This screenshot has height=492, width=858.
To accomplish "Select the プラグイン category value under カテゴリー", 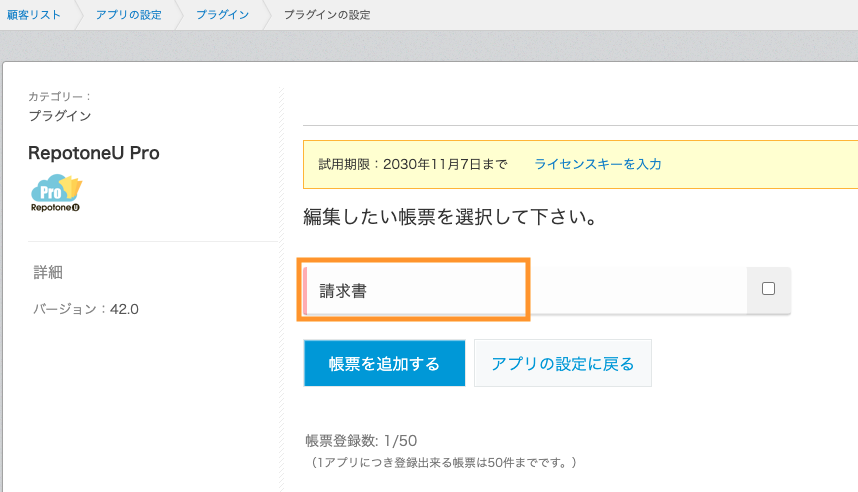I will tap(60, 116).
